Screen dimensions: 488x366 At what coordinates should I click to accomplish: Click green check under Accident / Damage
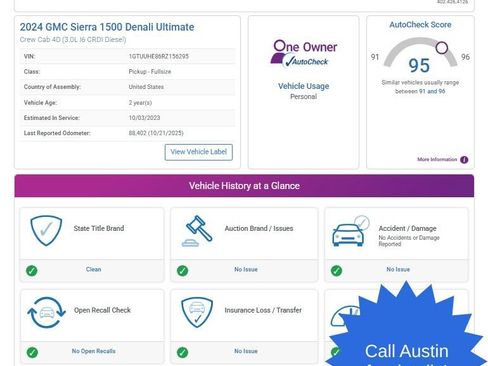(336, 270)
